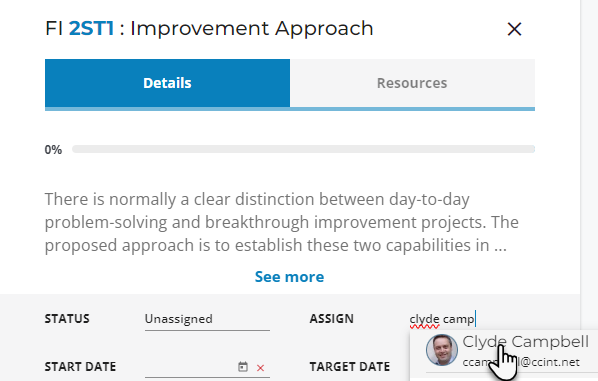This screenshot has width=598, height=381.
Task: Clear the Start Date with red x
Action: 260,368
